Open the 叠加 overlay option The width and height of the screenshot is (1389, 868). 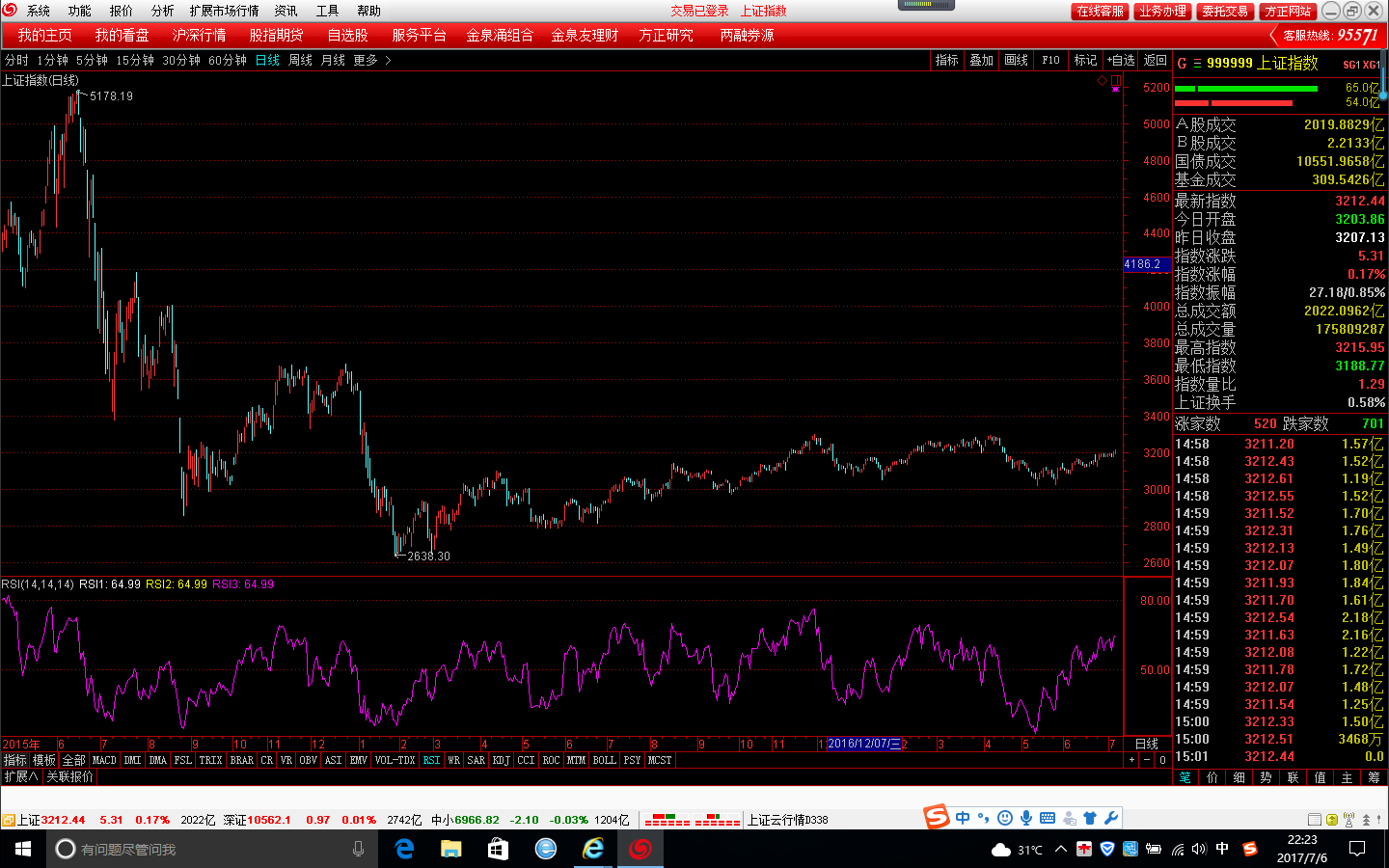[981, 60]
